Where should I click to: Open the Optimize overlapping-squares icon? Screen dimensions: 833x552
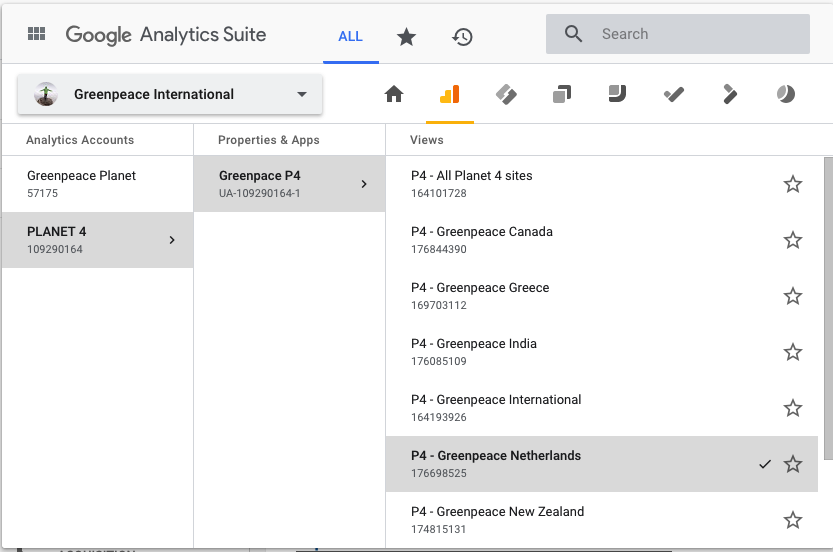pyautogui.click(x=562, y=95)
